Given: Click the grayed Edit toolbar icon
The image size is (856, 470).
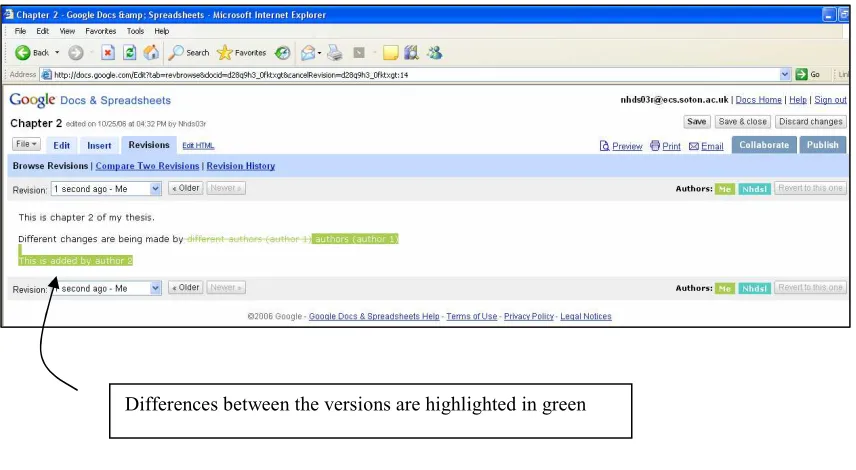Looking at the screenshot, I should click(359, 52).
